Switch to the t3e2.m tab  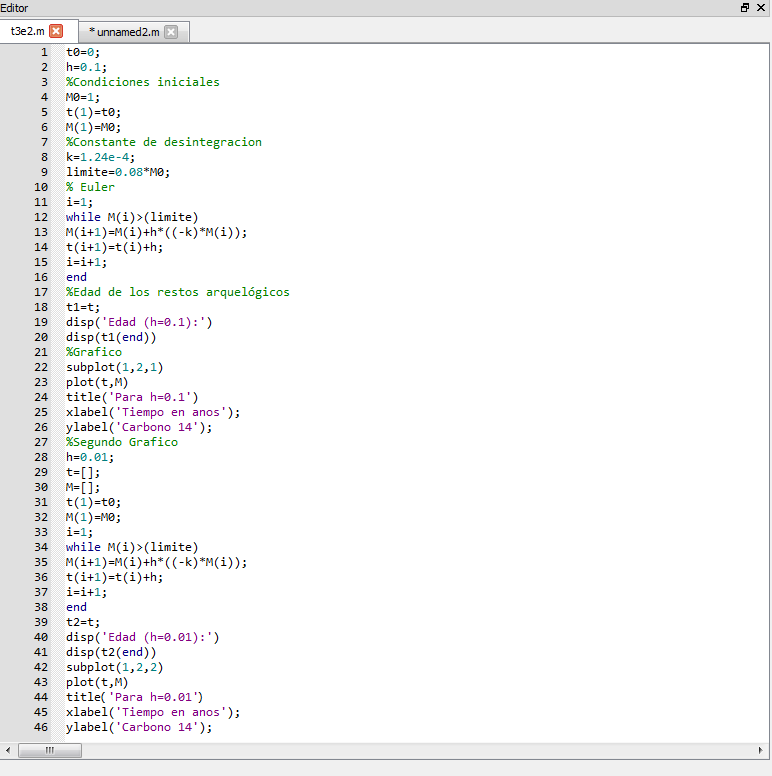point(28,32)
